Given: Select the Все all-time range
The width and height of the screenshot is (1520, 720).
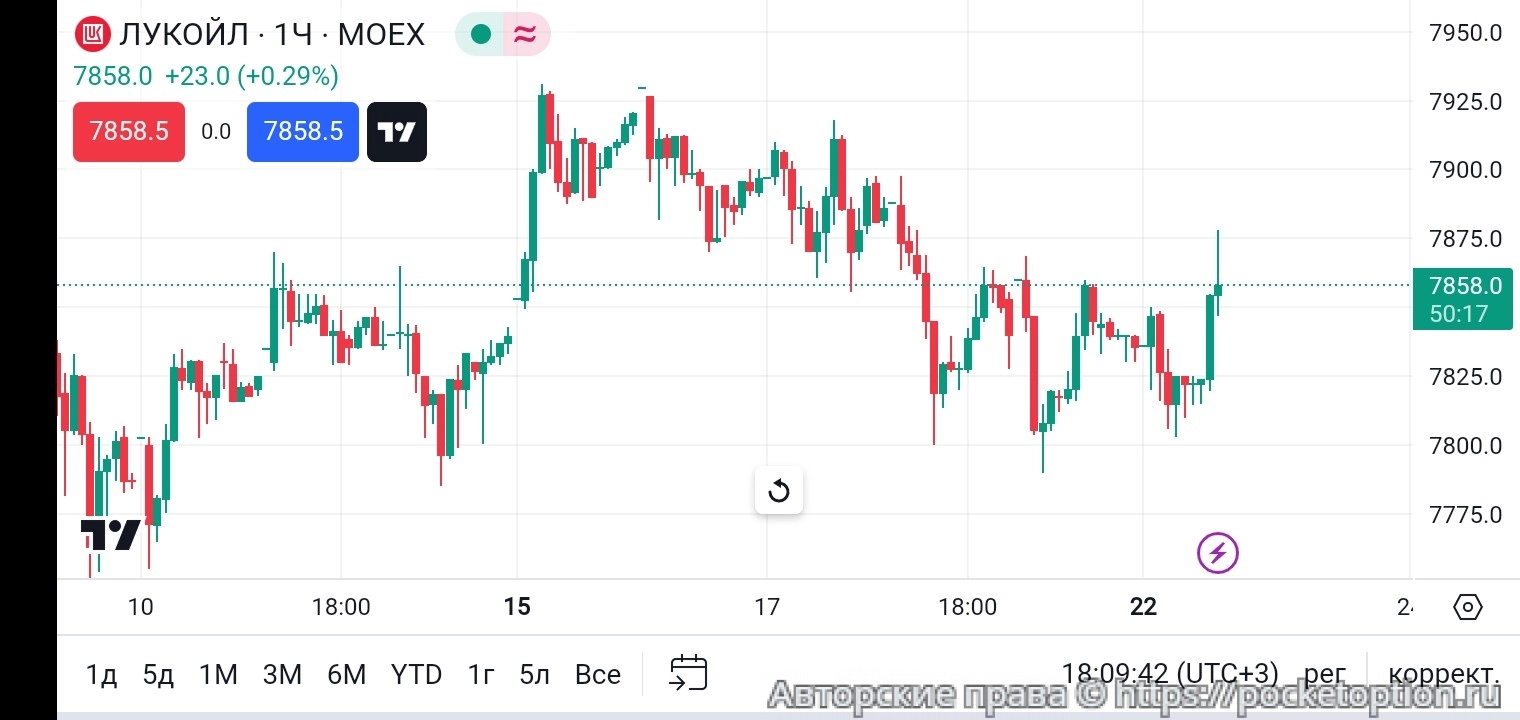Looking at the screenshot, I should [x=597, y=675].
